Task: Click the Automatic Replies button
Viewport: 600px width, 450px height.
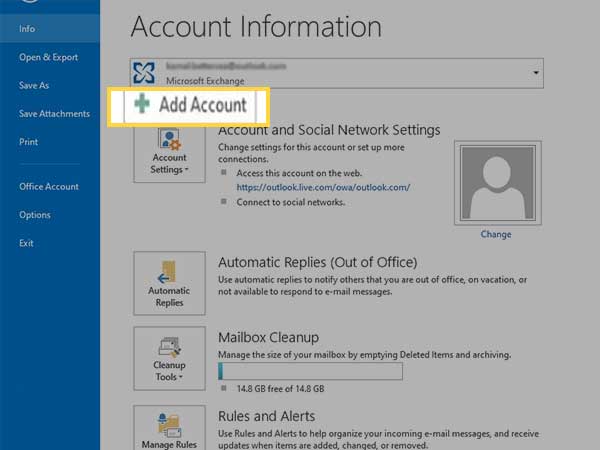Action: (169, 283)
